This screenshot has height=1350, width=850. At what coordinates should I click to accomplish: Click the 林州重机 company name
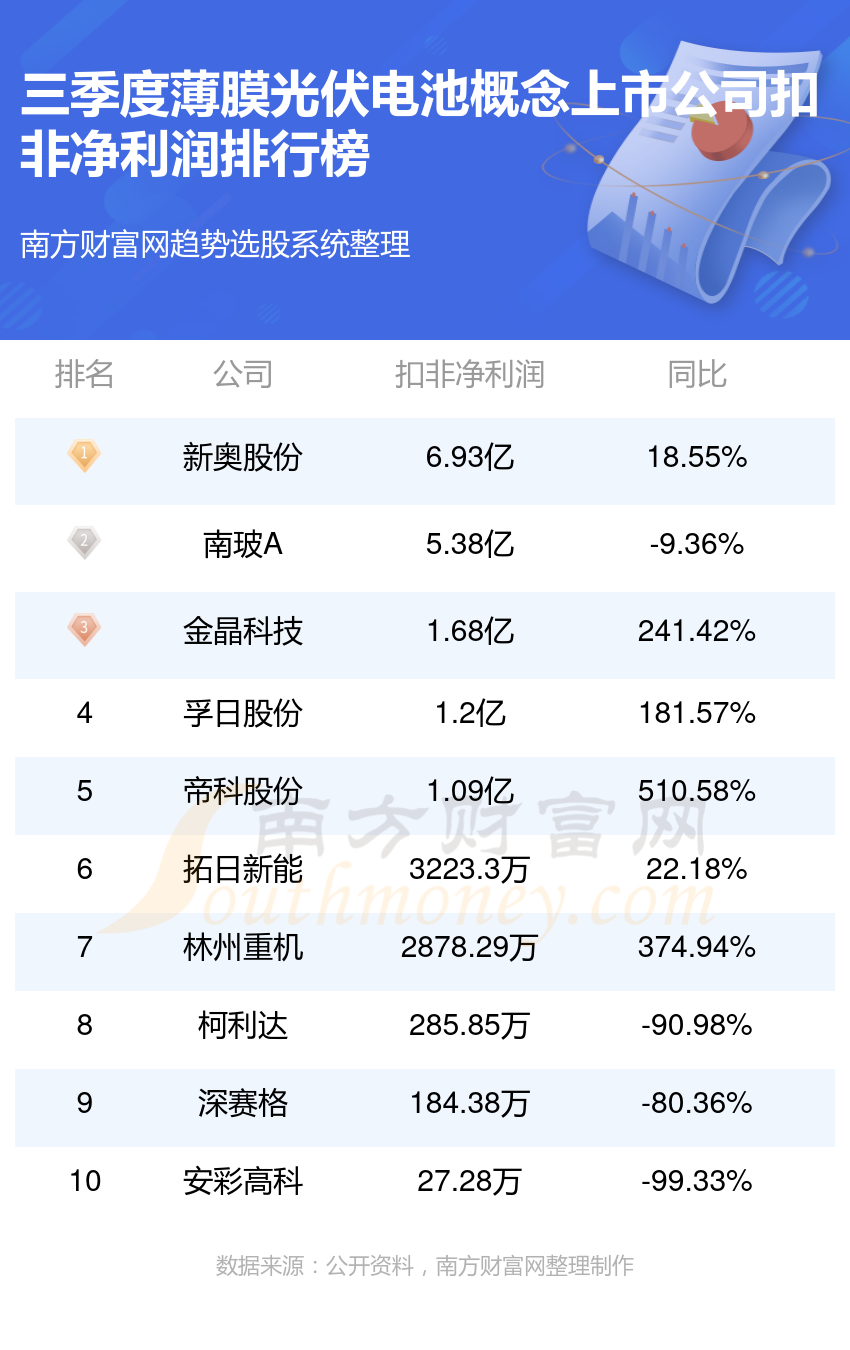pyautogui.click(x=242, y=947)
